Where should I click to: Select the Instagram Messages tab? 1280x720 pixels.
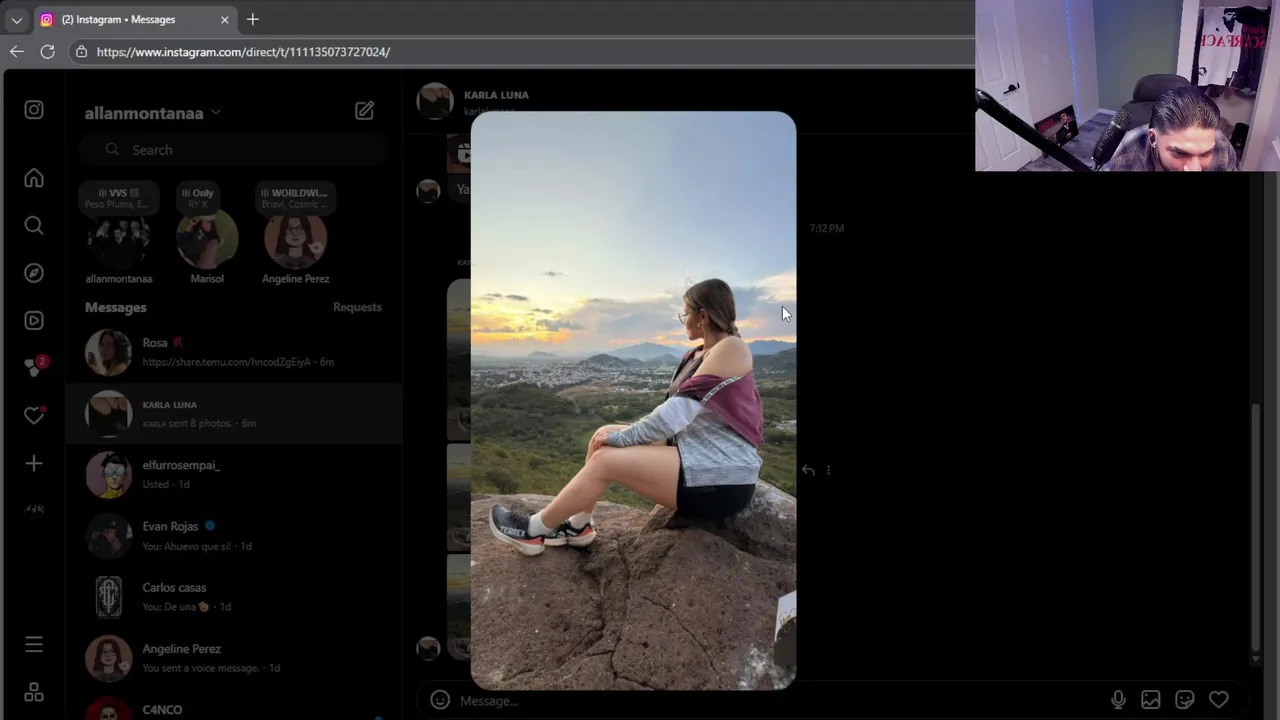pyautogui.click(x=135, y=19)
